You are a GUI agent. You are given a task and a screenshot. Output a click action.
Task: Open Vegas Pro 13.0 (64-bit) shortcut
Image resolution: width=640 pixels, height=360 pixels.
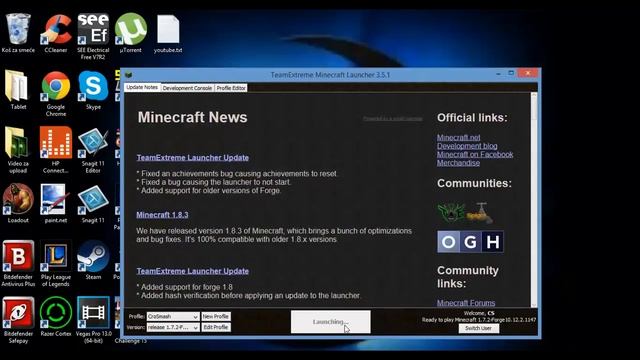(93, 320)
